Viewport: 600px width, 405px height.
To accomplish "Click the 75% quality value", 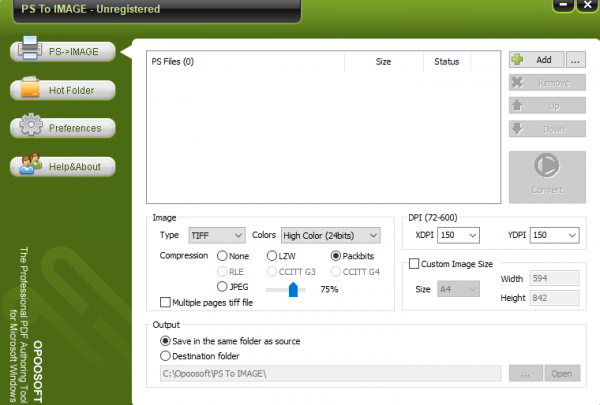I will pyautogui.click(x=329, y=289).
